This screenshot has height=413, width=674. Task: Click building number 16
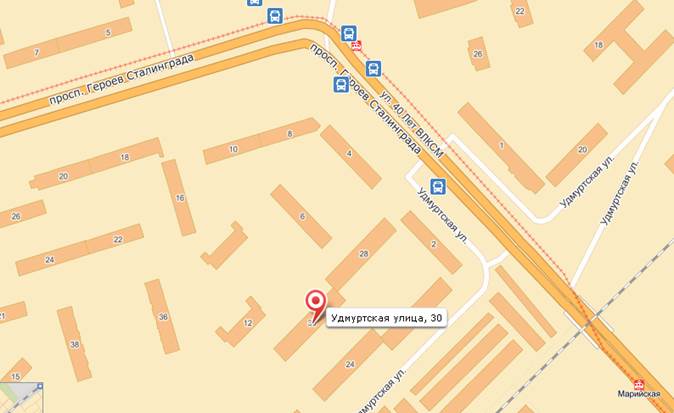[179, 198]
